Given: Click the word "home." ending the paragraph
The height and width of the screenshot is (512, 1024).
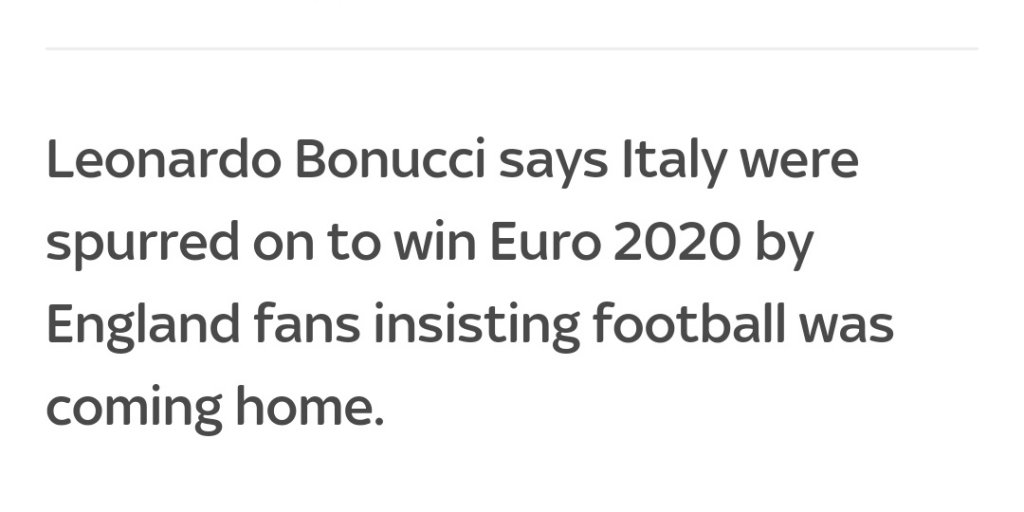Looking at the screenshot, I should click(310, 406).
